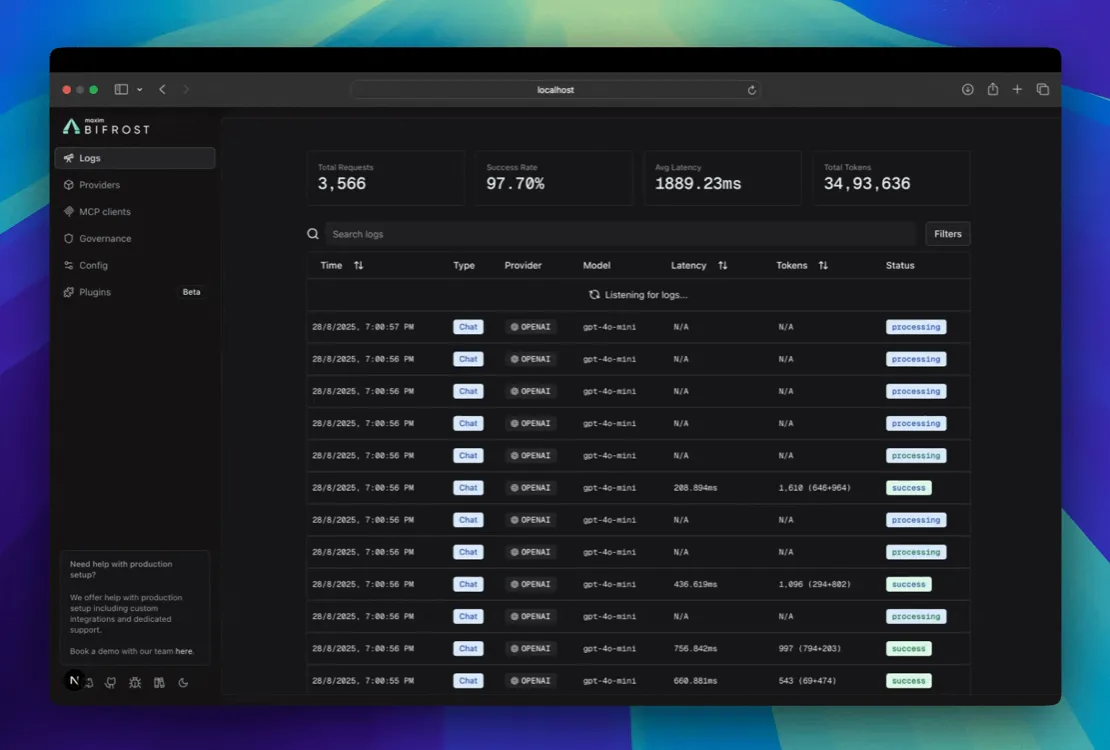1110x750 pixels.
Task: Open the log entry at 7:00:55 PM
Action: (639, 681)
